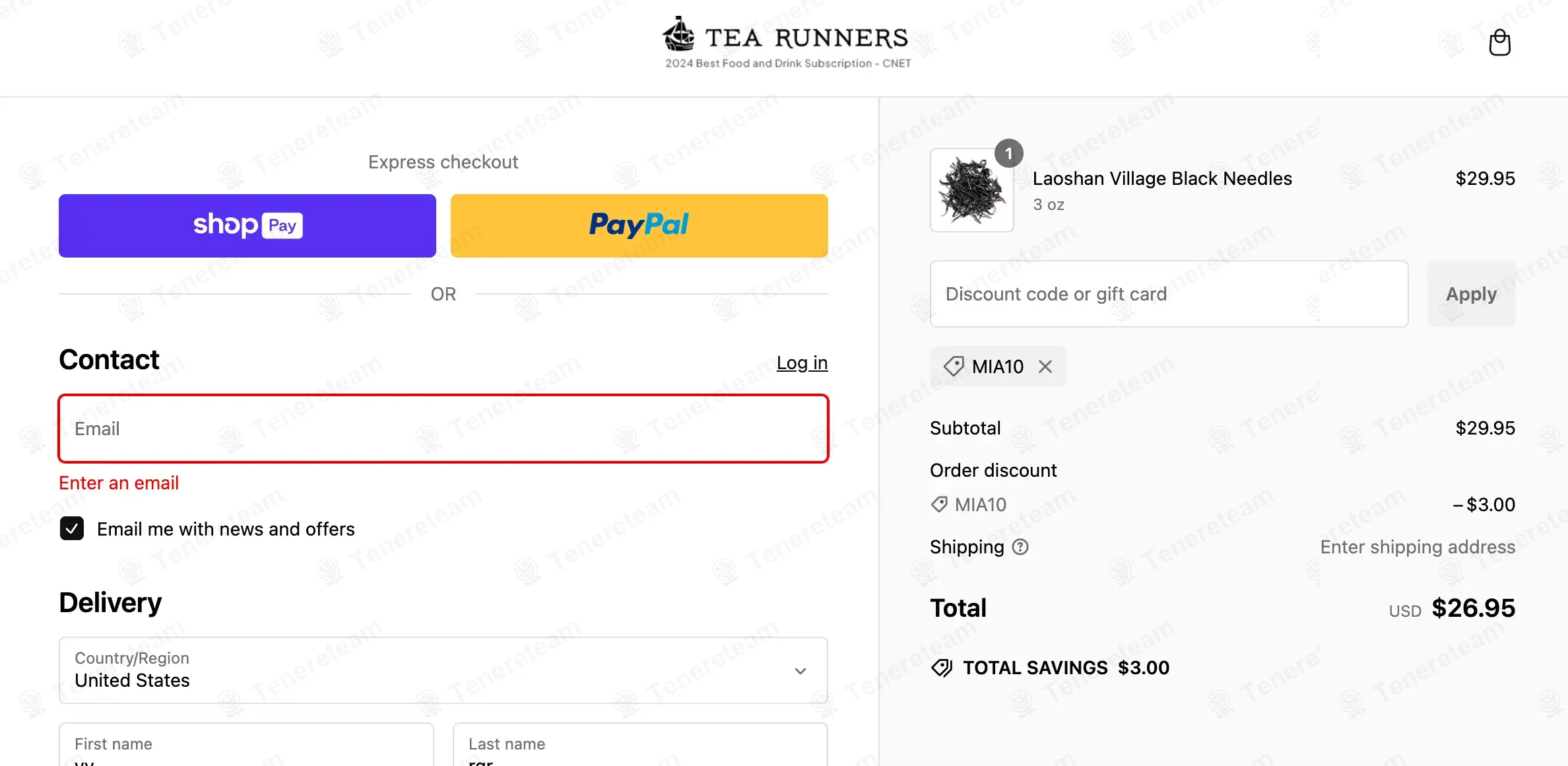
Task: Remove the MIA10 discount code
Action: pyautogui.click(x=1045, y=366)
